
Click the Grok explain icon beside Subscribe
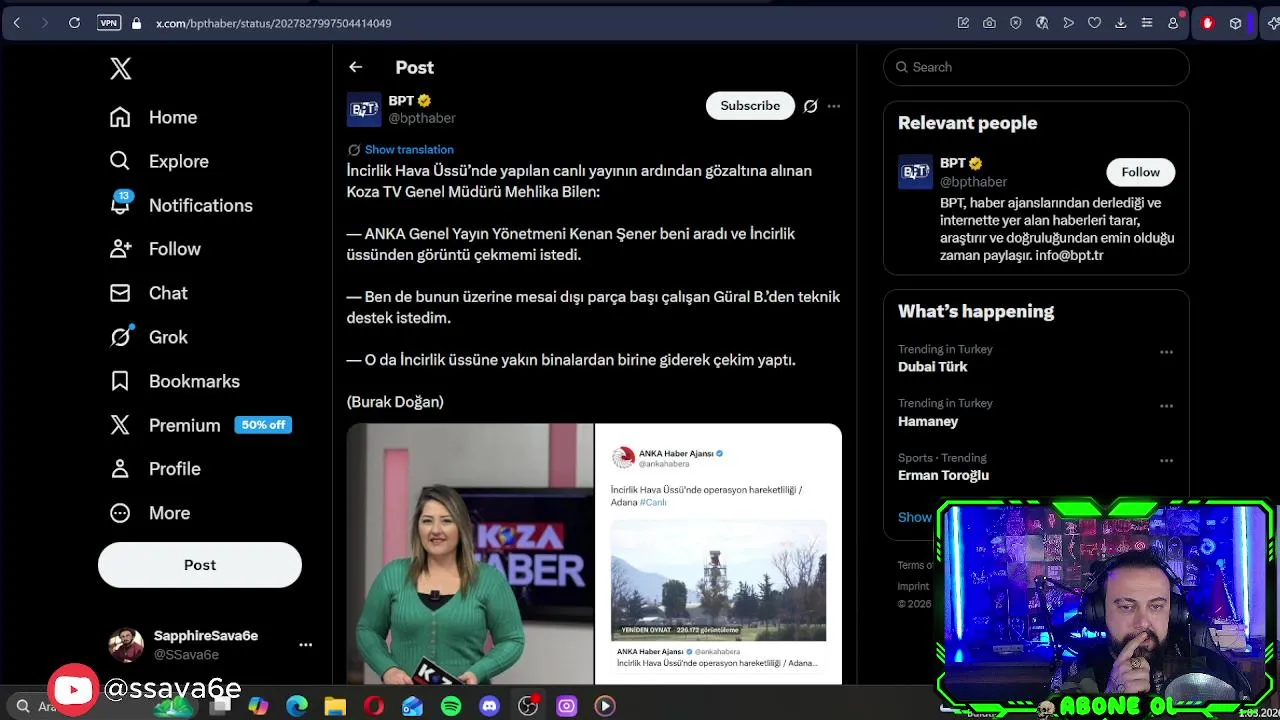click(811, 106)
